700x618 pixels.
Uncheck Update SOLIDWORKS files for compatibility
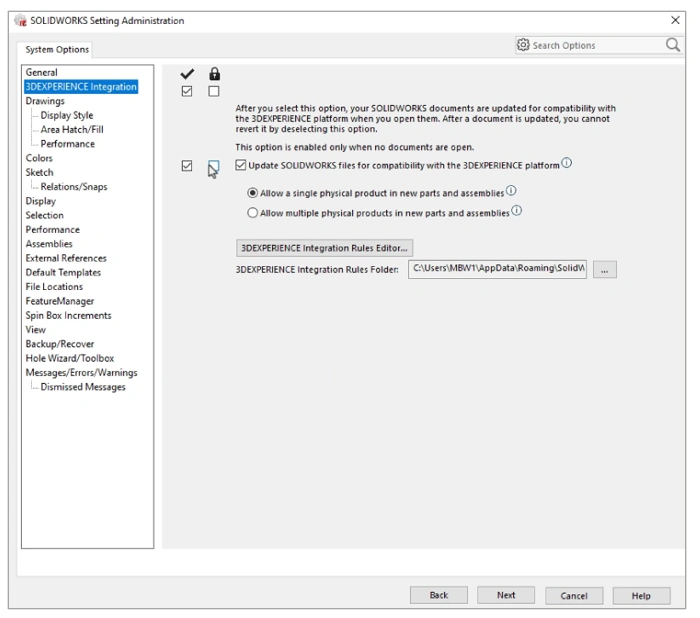[x=241, y=165]
